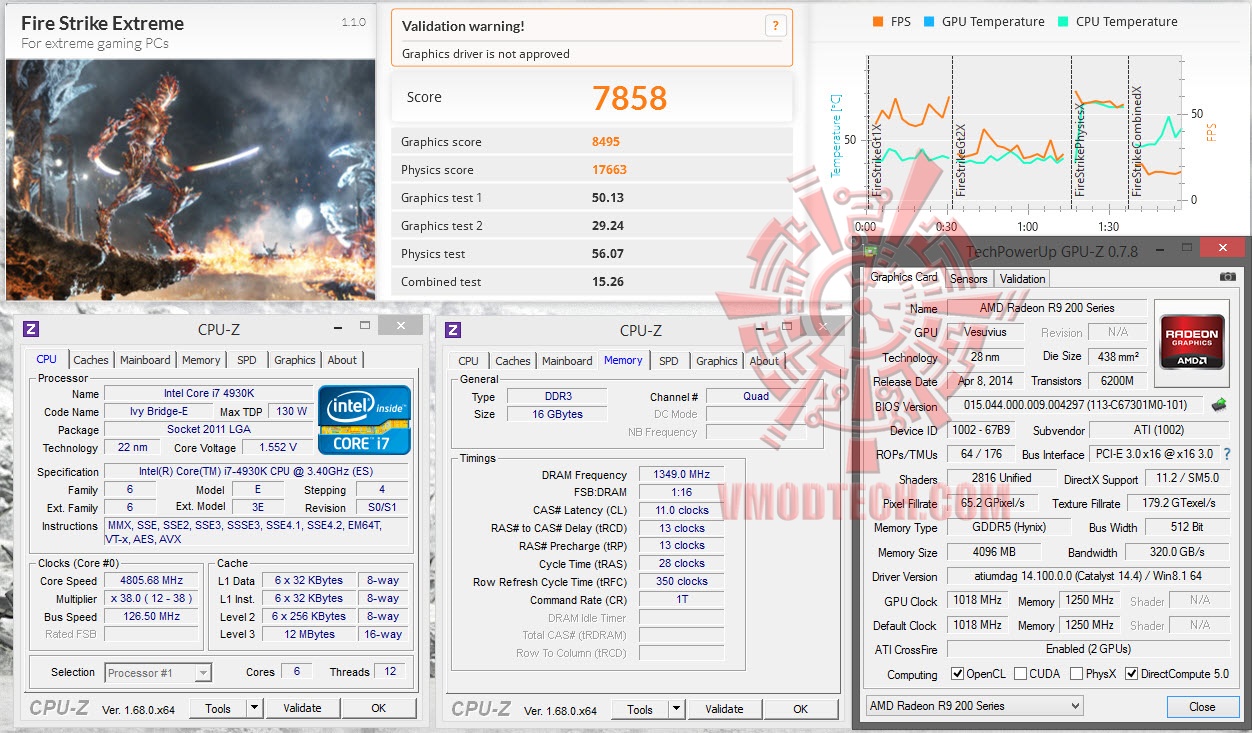Image resolution: width=1252 pixels, height=733 pixels.
Task: Click the orange FPS legend swatch
Action: [877, 22]
